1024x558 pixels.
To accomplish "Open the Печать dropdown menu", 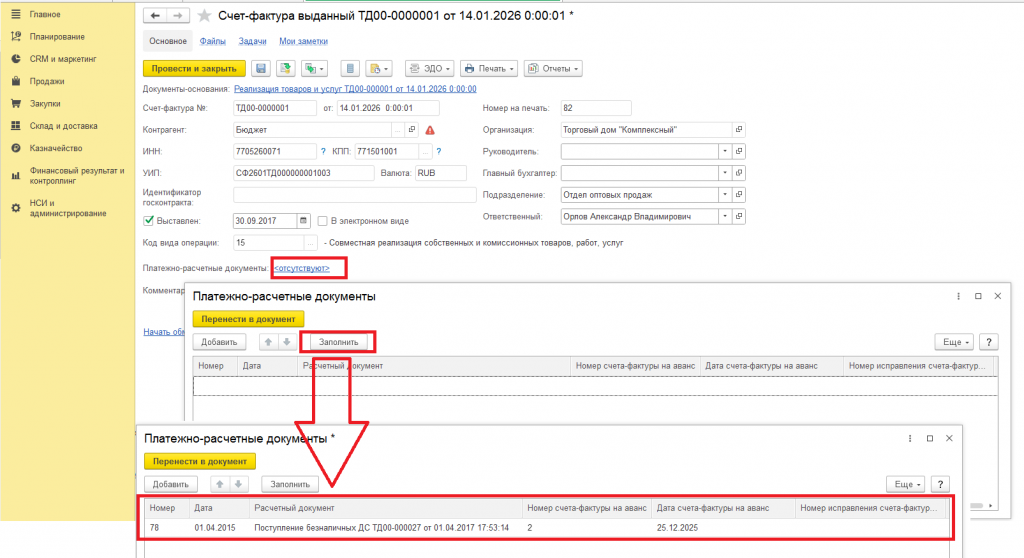I will 489,69.
